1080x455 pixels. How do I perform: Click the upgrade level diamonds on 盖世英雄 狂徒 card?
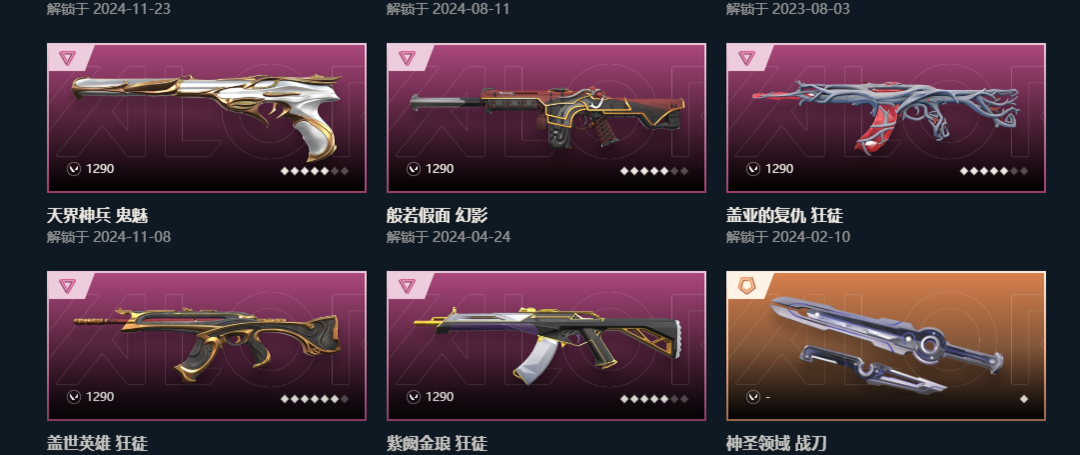click(314, 399)
